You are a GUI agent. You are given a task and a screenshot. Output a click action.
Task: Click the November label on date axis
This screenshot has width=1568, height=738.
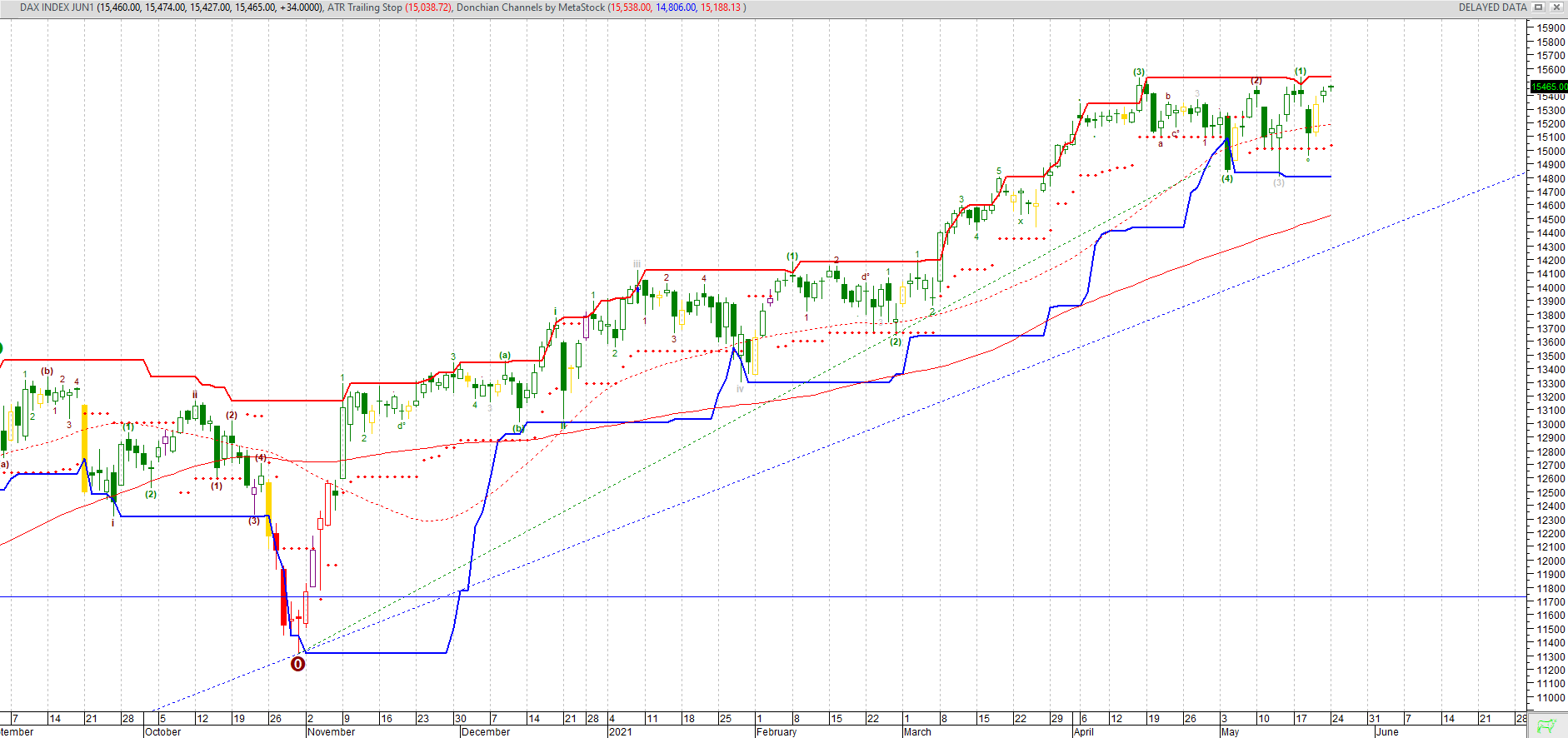(332, 732)
